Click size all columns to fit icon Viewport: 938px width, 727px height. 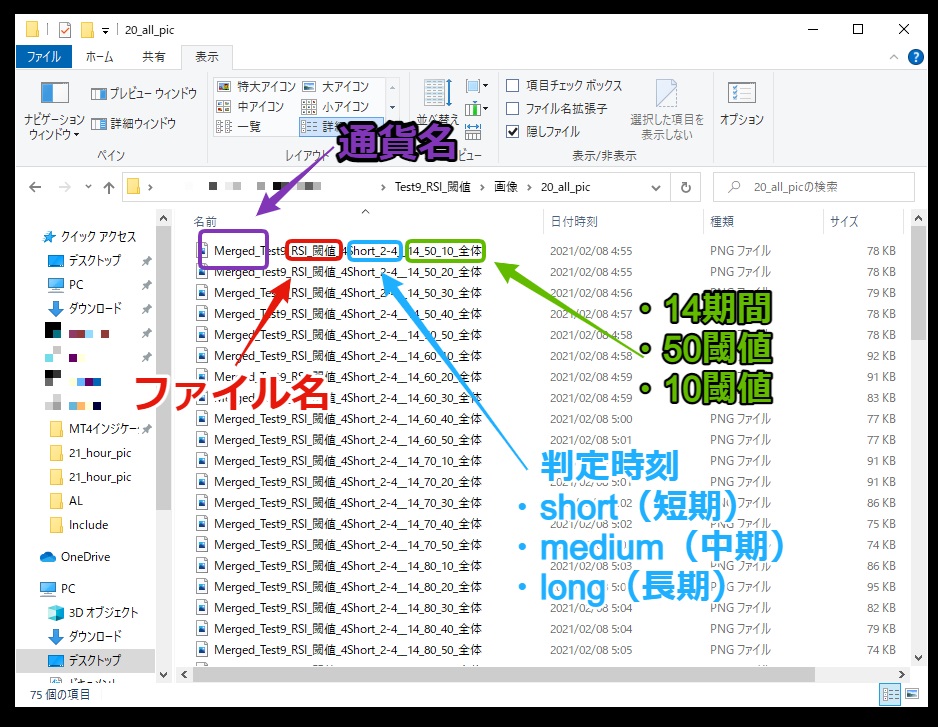pyautogui.click(x=473, y=132)
